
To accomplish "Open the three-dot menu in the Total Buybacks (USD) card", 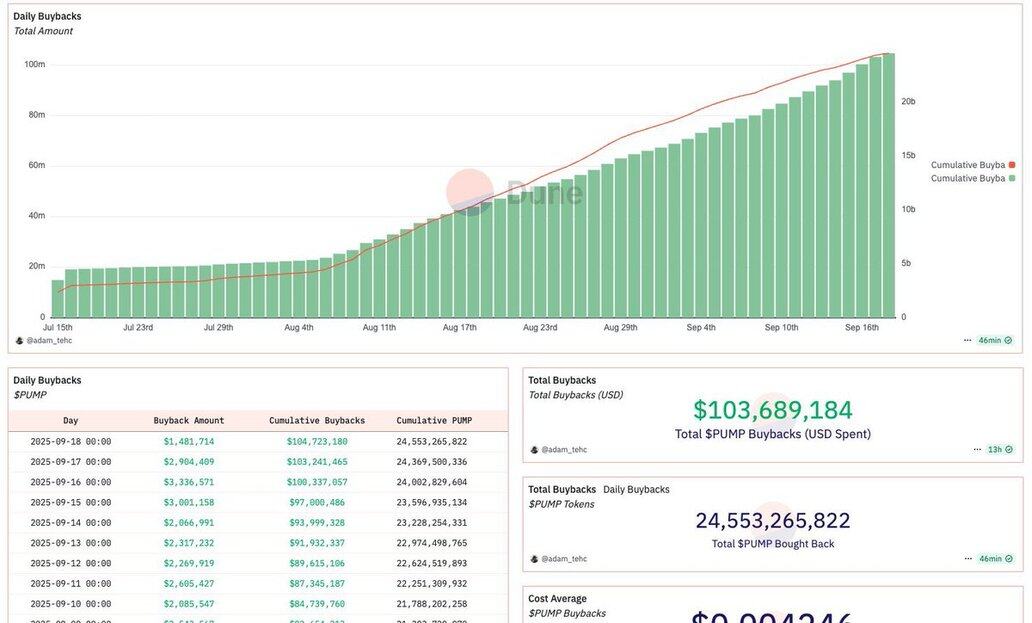I will point(977,450).
